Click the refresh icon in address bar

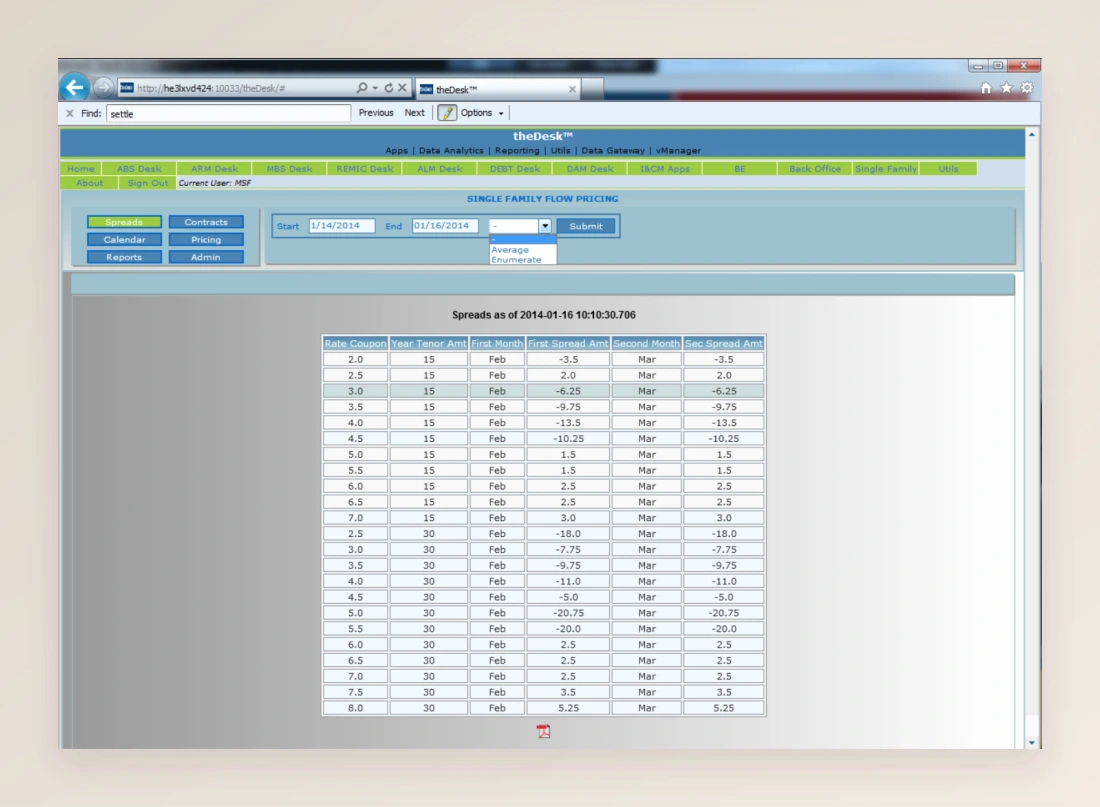pos(389,88)
